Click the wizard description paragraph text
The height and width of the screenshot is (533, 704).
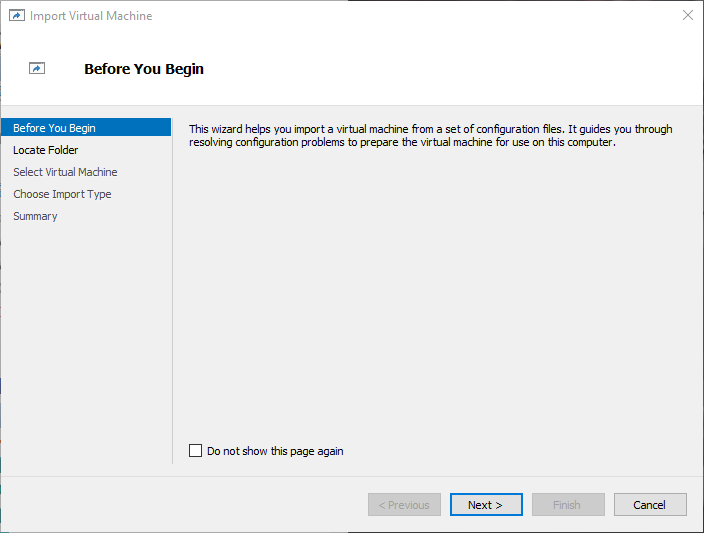431,136
